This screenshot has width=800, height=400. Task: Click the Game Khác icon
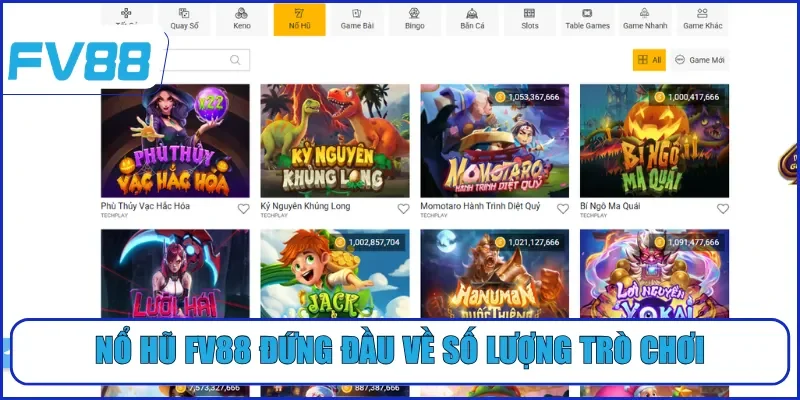[x=703, y=13]
